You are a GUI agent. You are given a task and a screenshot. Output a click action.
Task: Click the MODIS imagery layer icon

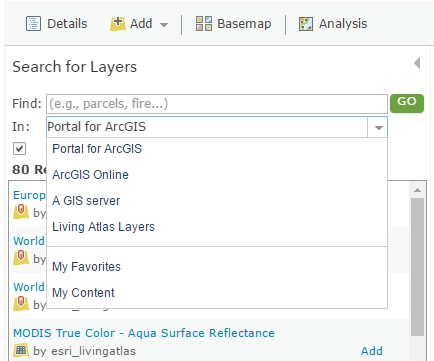[21, 350]
